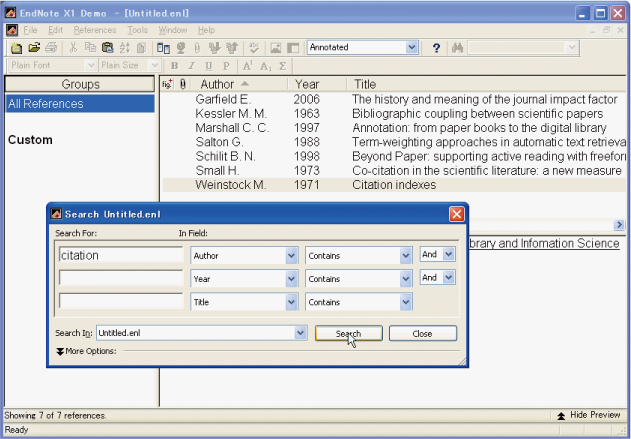Image resolution: width=631 pixels, height=439 pixels.
Task: Click the Online Search globe icon
Action: tap(181, 48)
